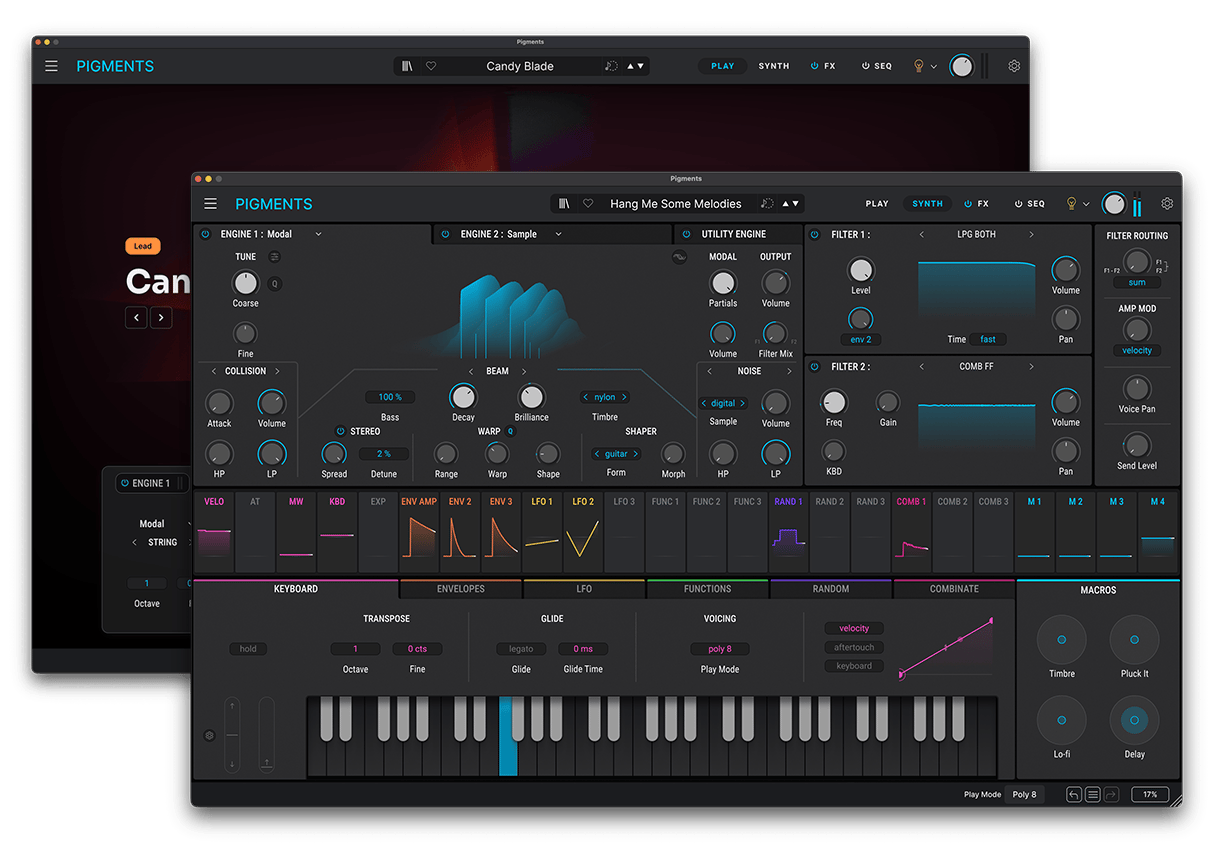Click the Q icon beside WARP label
This screenshot has height=843, width=1209.
click(x=510, y=432)
